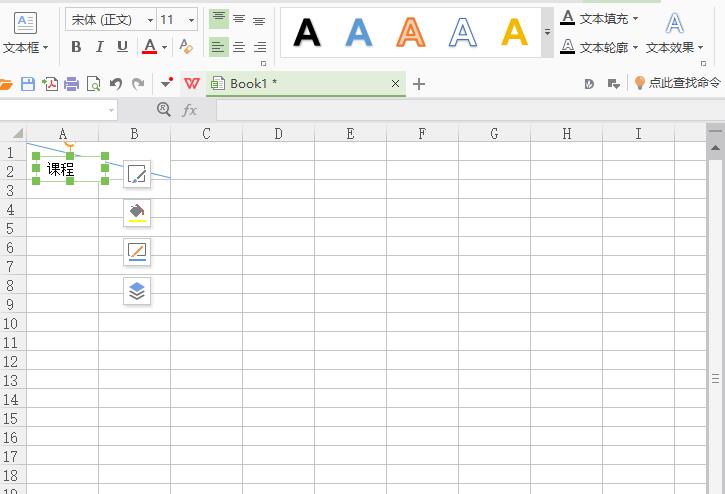Export to PDF using the PDF icon
Screen dimensions: 725x494
pyautogui.click(x=50, y=84)
